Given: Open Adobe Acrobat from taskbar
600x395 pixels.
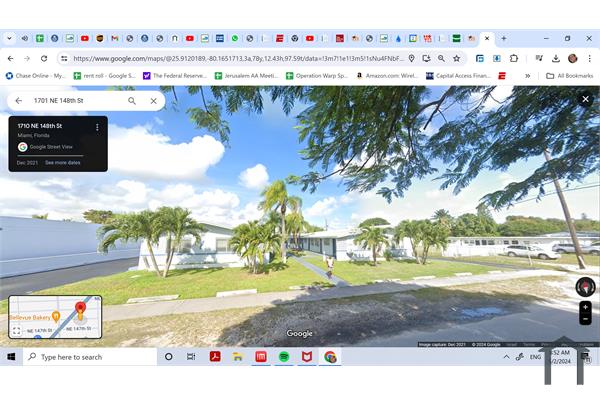Looking at the screenshot, I should click(x=215, y=357).
